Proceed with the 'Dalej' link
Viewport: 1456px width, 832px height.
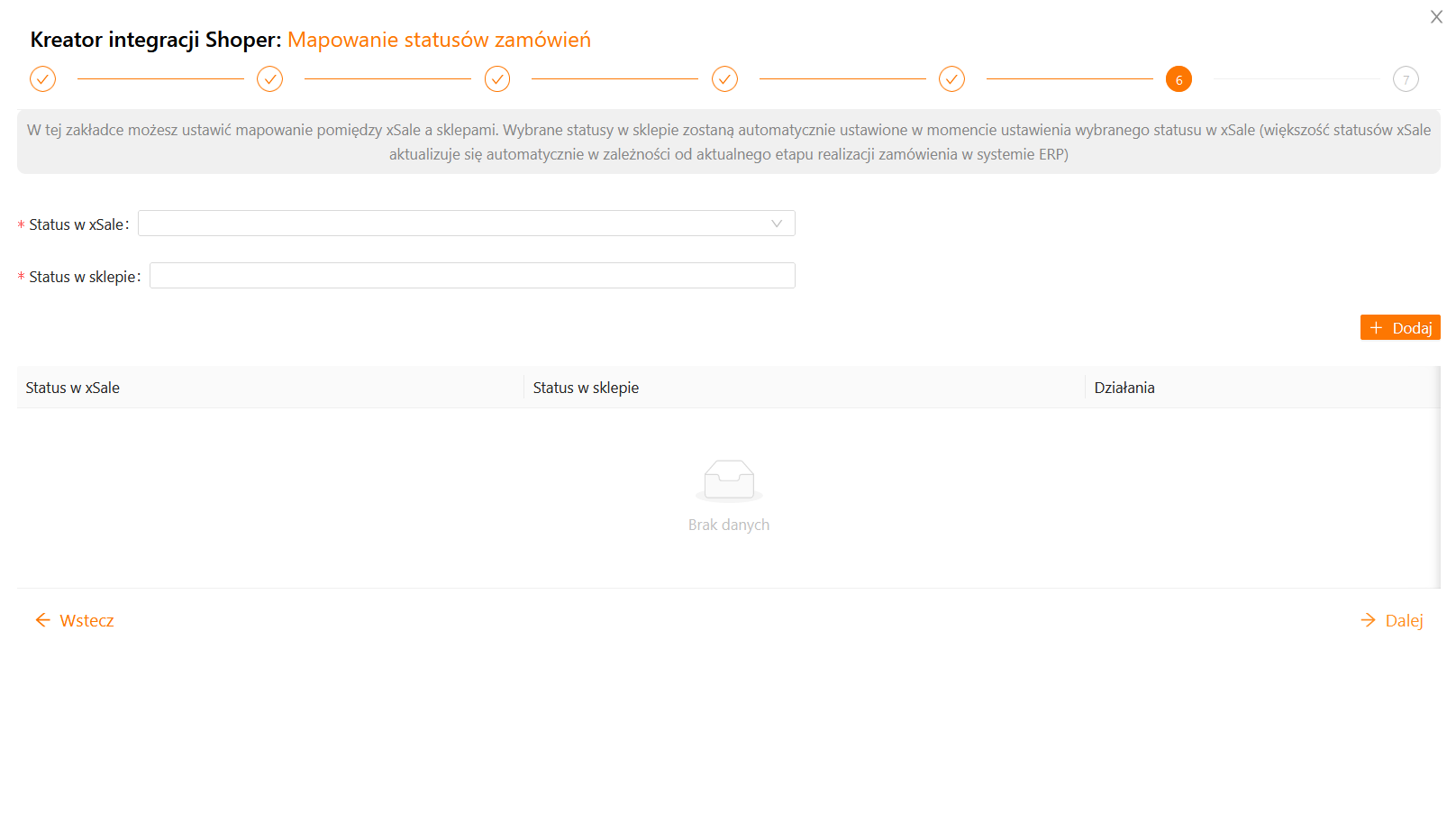tap(1392, 620)
